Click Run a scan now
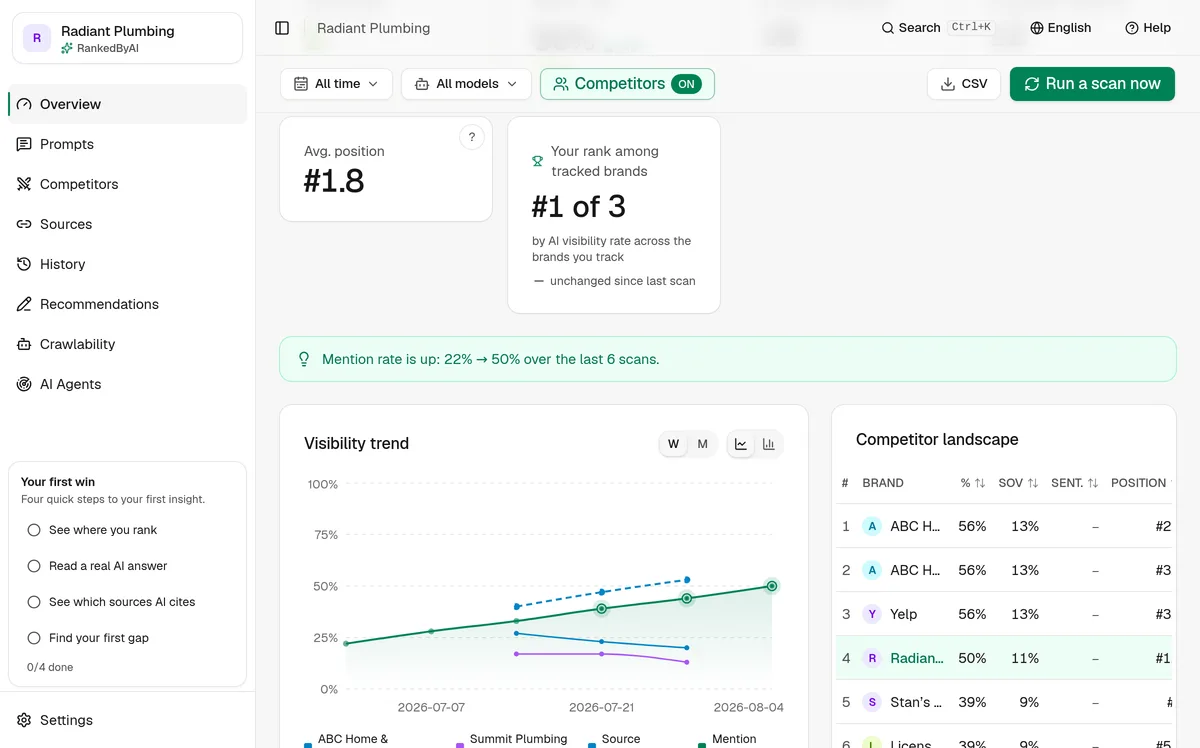 (1092, 84)
